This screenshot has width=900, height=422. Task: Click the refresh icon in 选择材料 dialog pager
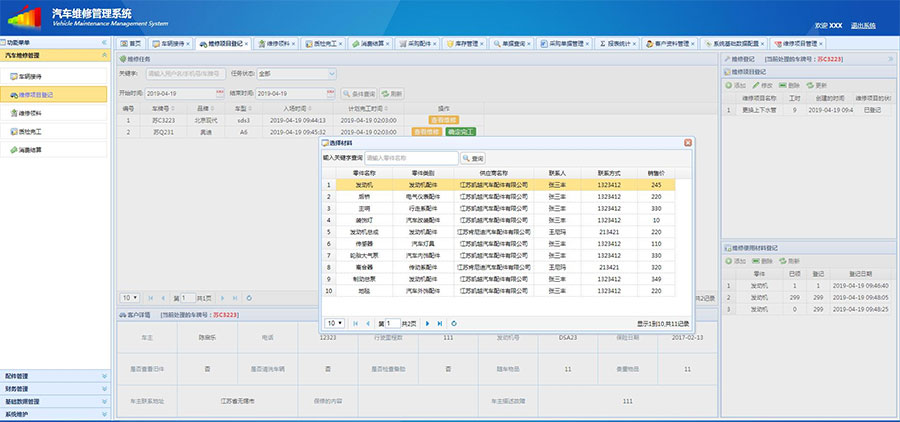click(x=455, y=323)
